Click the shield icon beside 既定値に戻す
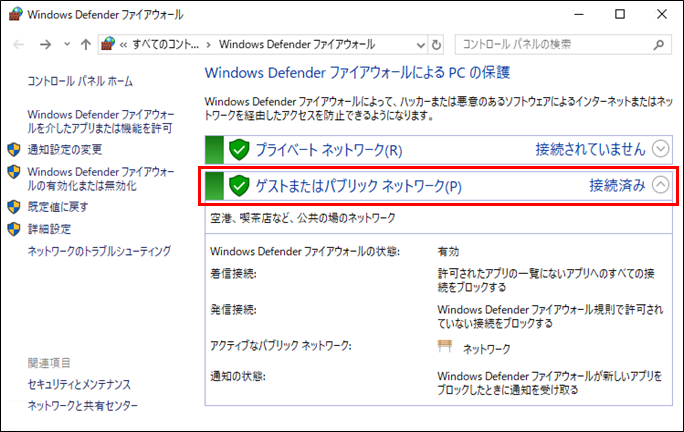The height and width of the screenshot is (432, 684). click(14, 207)
